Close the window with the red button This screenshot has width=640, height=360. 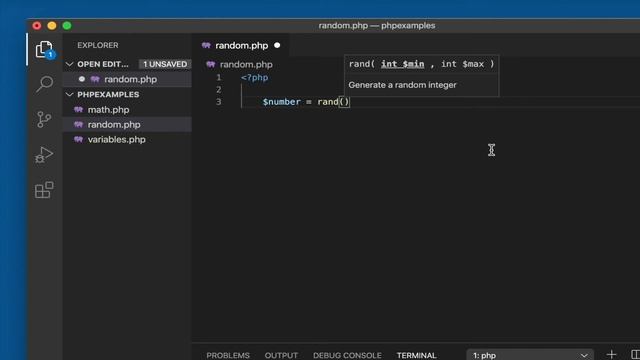(x=37, y=26)
